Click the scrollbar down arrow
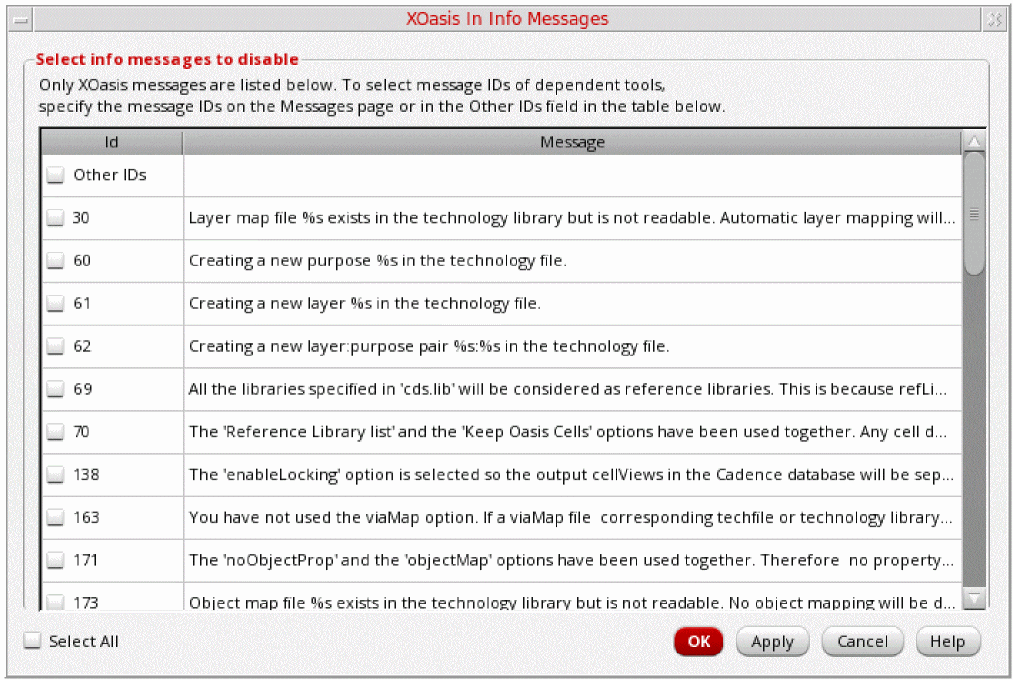The width and height of the screenshot is (1013, 680). coord(974,598)
